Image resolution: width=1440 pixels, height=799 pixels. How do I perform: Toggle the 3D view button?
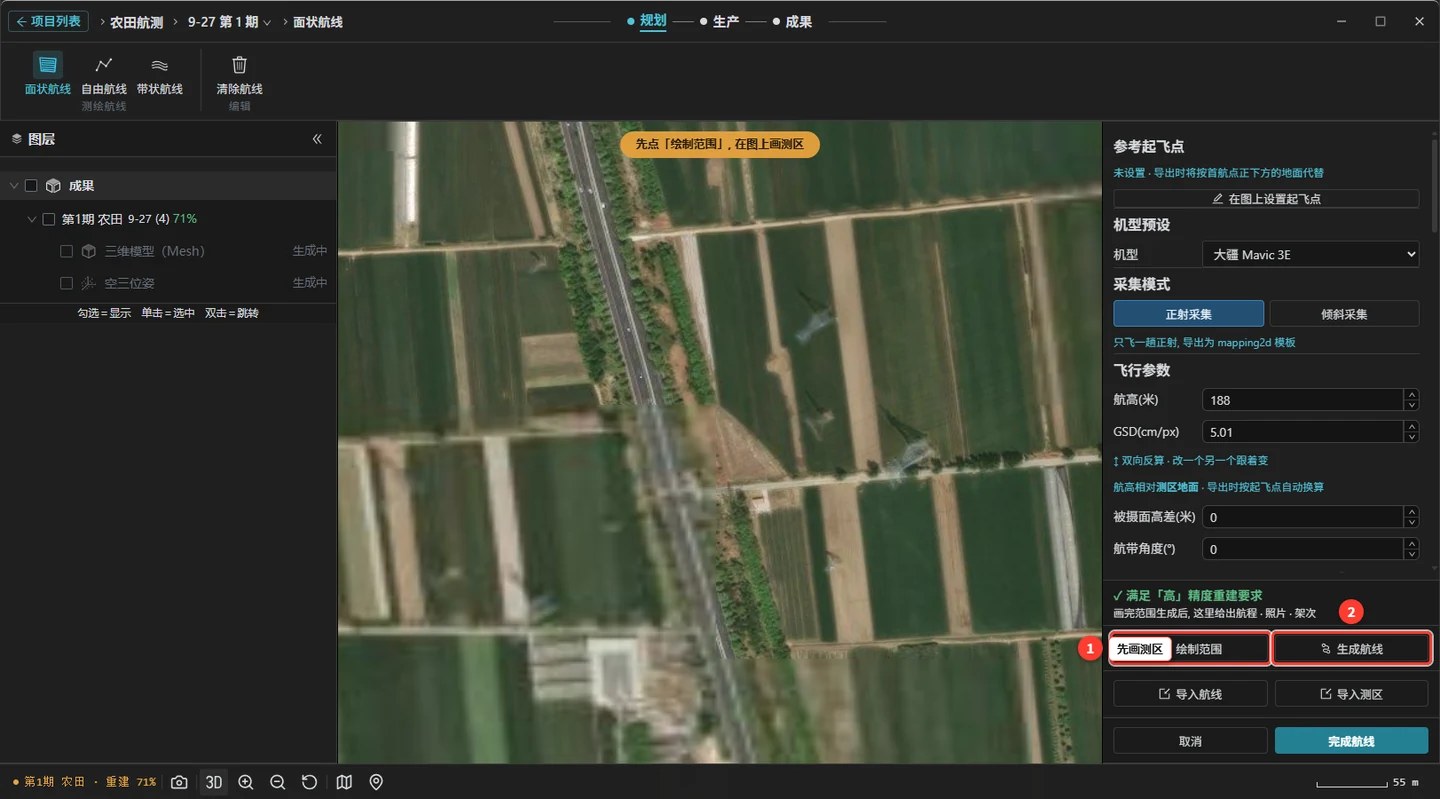point(213,782)
